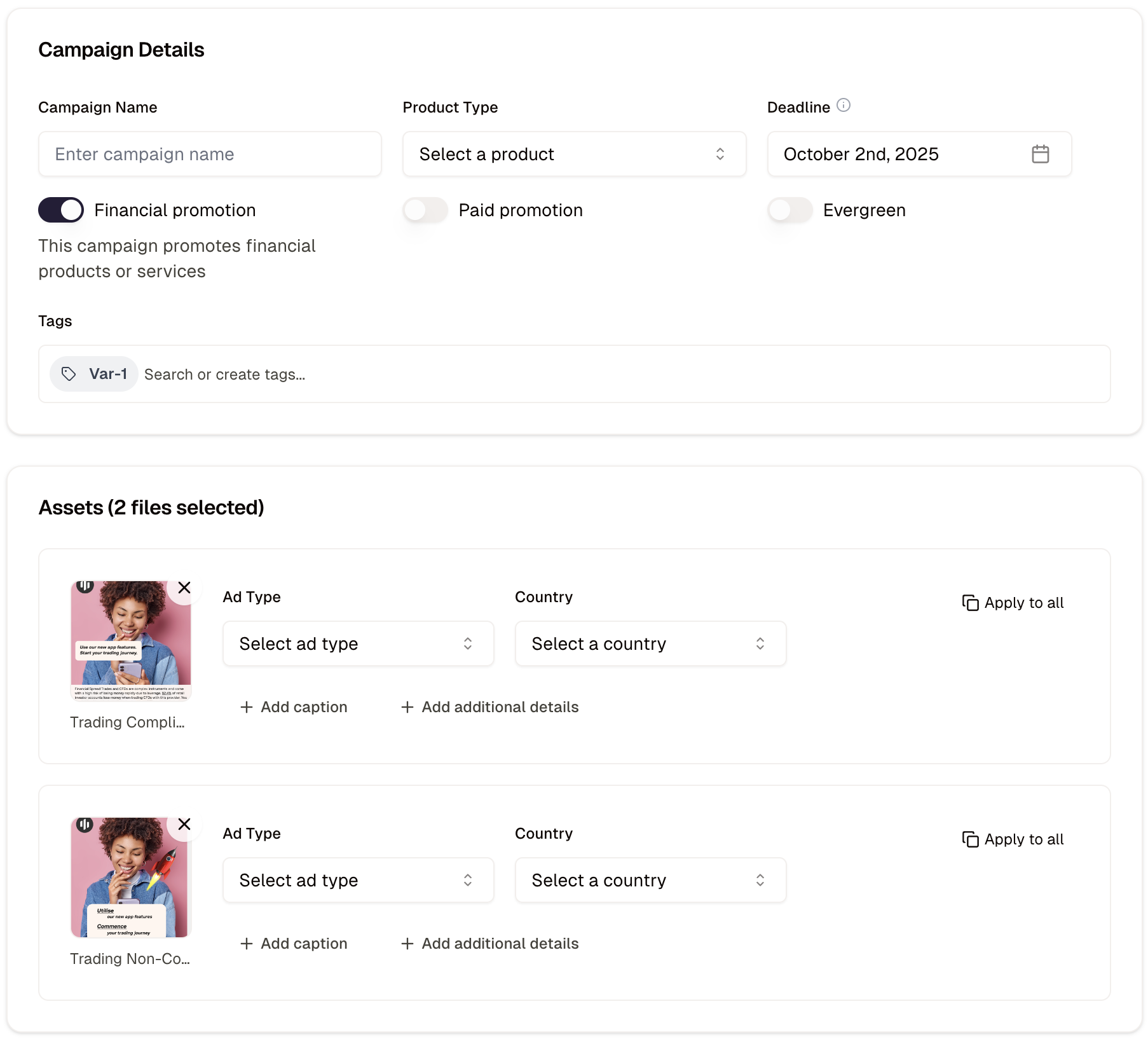Image resolution: width=1148 pixels, height=1039 pixels.
Task: Enable the Evergreen toggle
Action: (790, 210)
